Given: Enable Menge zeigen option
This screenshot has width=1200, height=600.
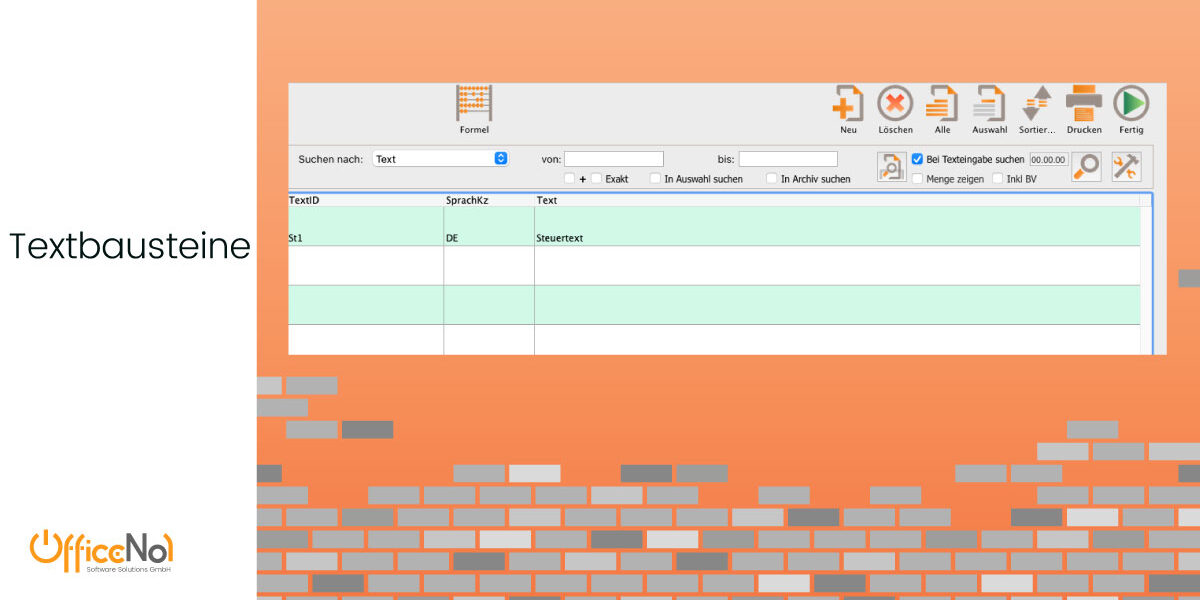Looking at the screenshot, I should (x=917, y=179).
